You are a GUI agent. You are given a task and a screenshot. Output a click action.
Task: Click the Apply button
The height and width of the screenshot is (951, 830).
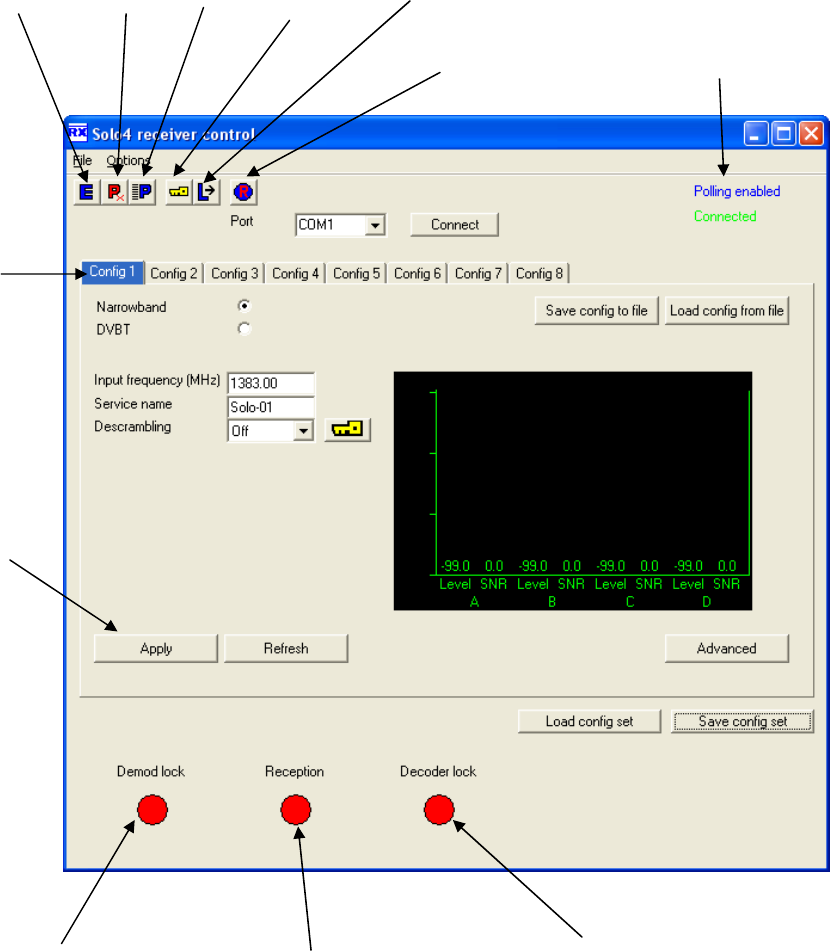156,648
